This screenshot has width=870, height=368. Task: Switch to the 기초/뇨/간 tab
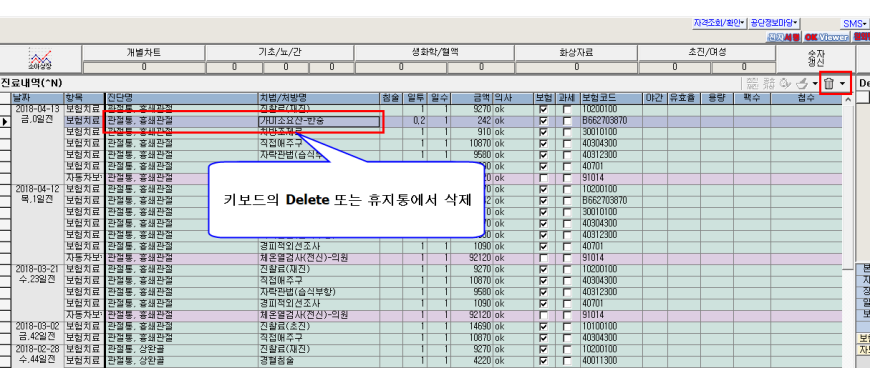(x=279, y=53)
